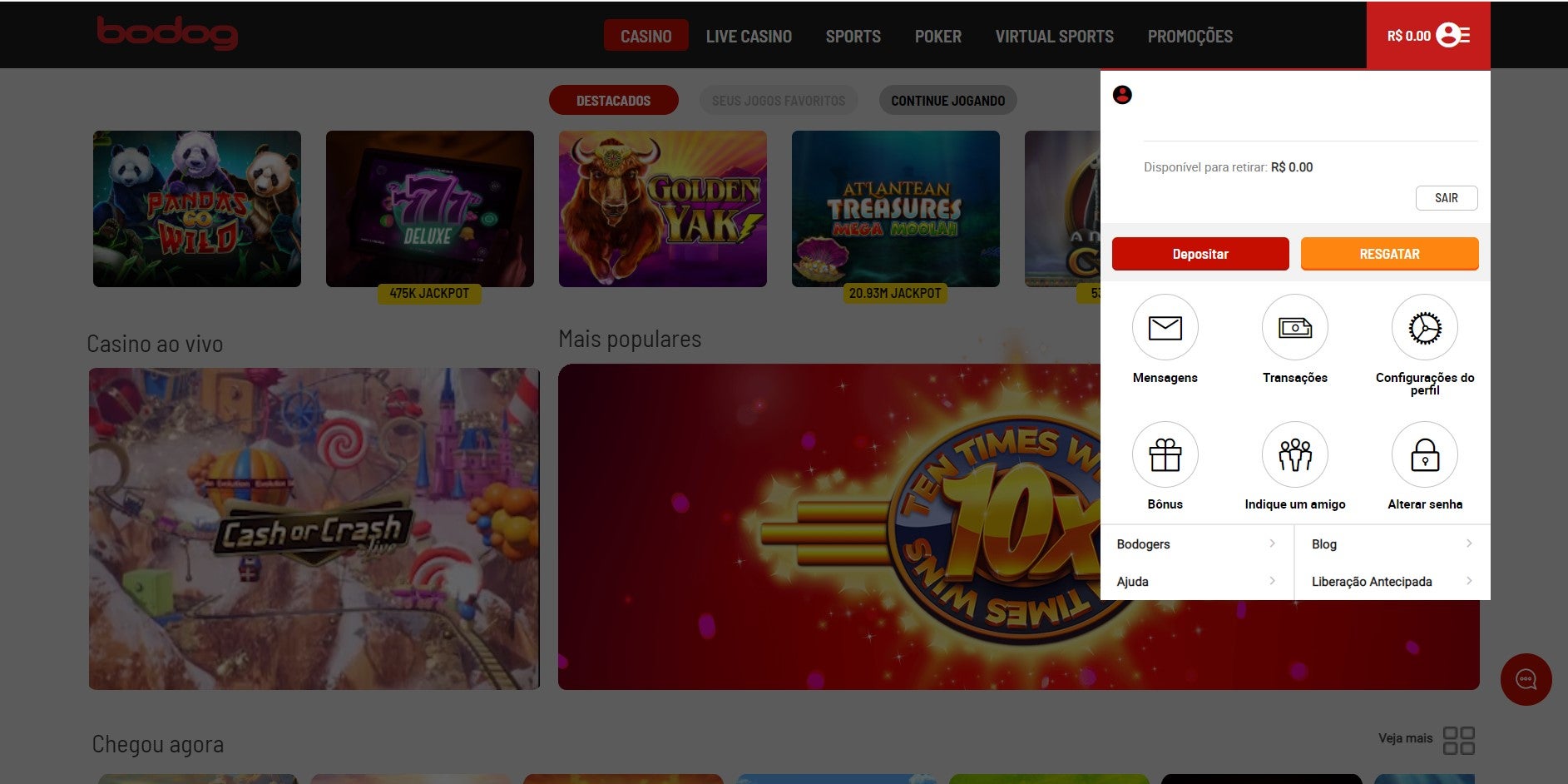
Task: Open the Mensagens envelope icon
Action: click(1165, 328)
